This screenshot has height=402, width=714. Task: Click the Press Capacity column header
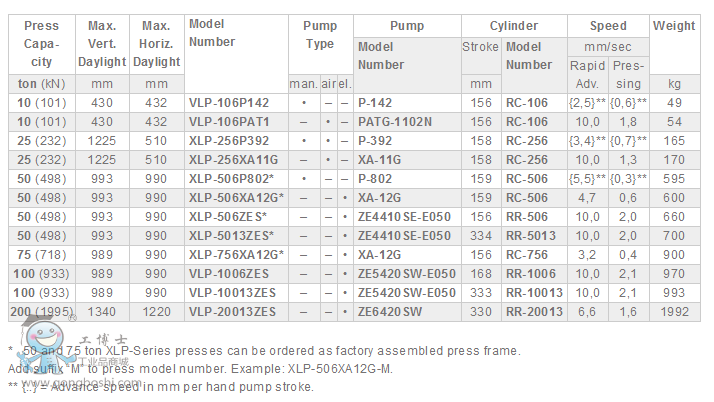click(x=41, y=44)
